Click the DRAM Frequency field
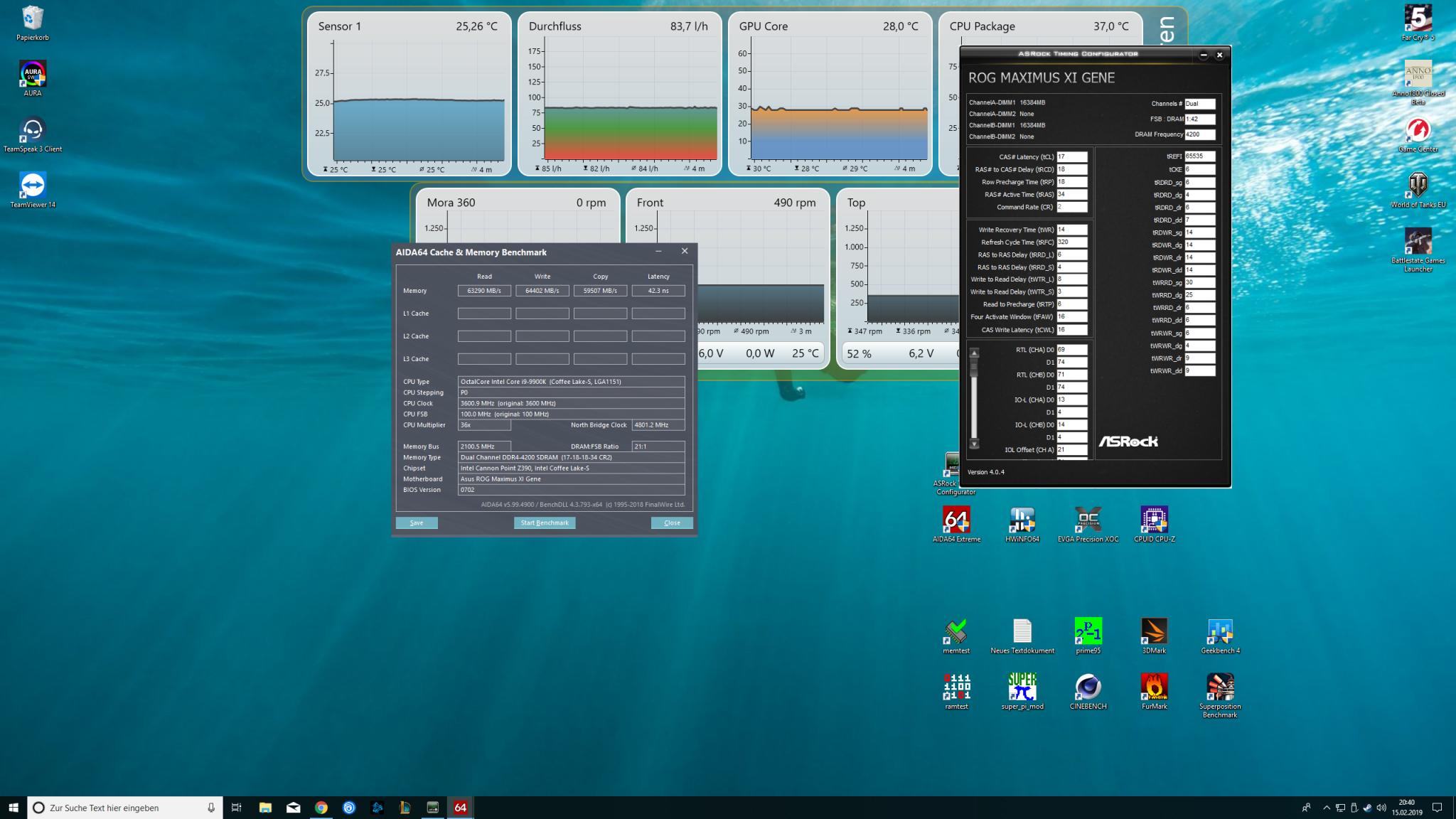 (1200, 134)
